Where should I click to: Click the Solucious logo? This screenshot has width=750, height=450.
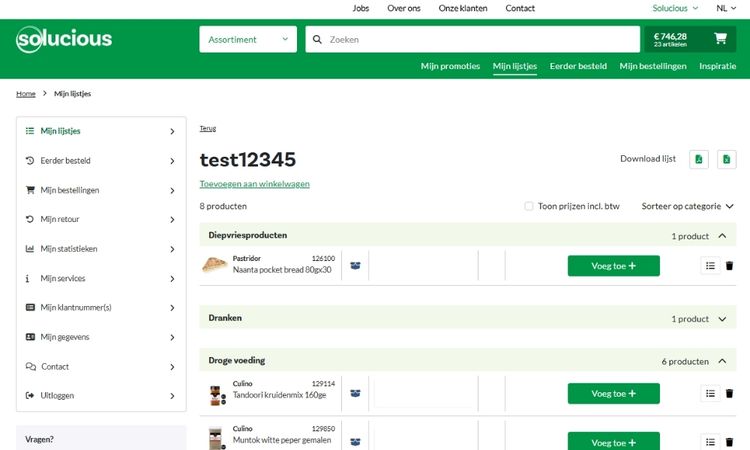pos(64,40)
